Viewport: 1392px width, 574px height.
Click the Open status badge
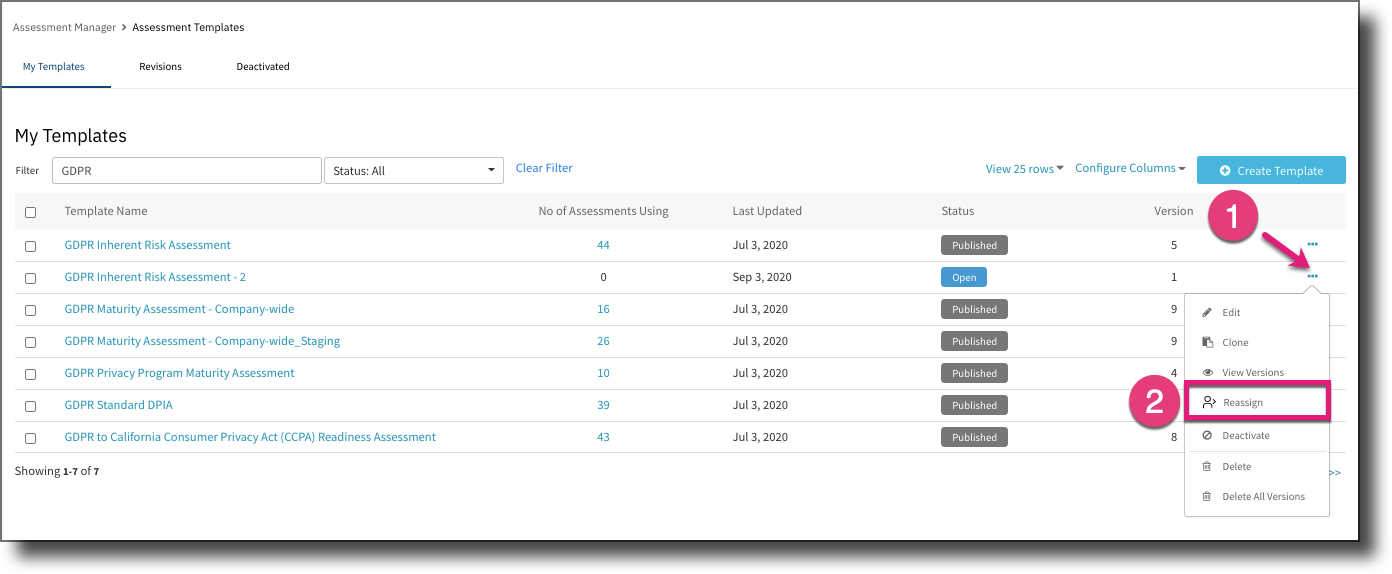(x=964, y=277)
